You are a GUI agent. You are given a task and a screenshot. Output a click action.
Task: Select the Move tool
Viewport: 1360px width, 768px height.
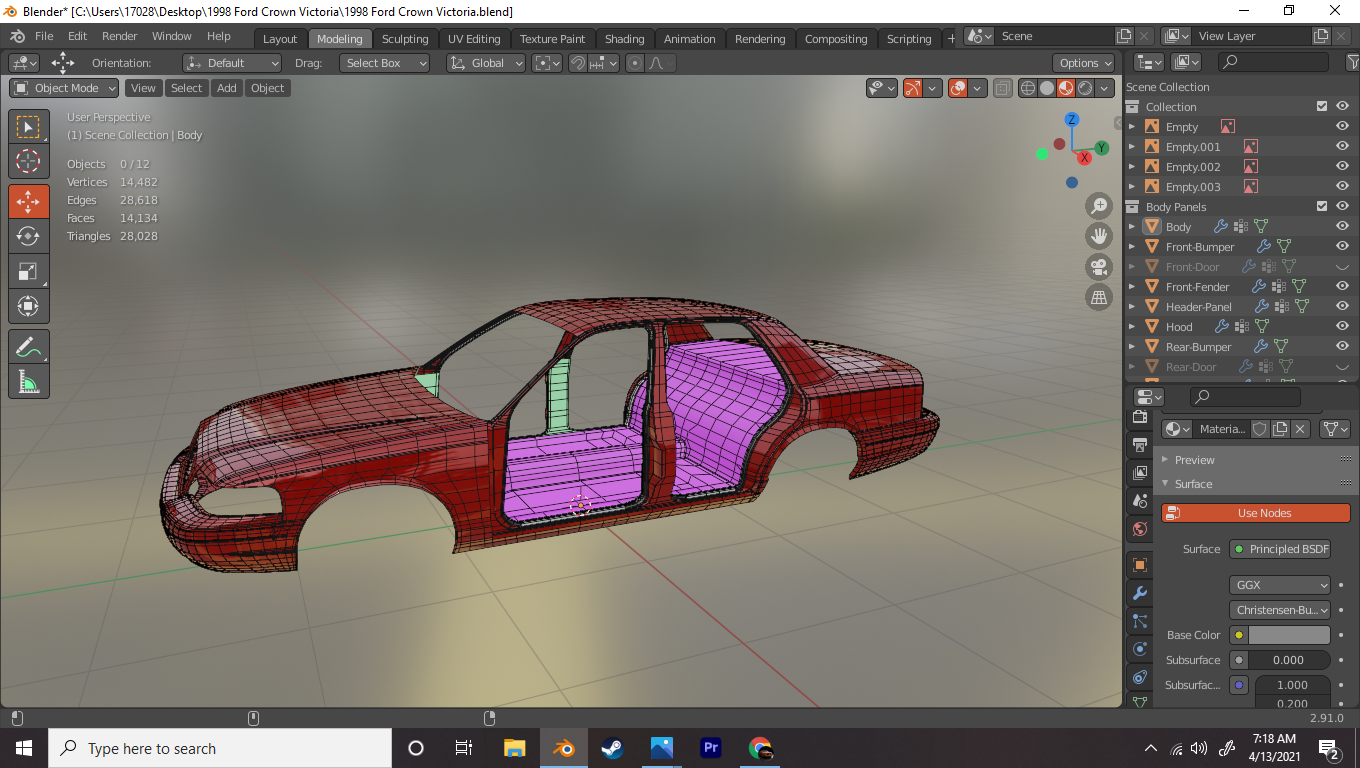pyautogui.click(x=29, y=201)
